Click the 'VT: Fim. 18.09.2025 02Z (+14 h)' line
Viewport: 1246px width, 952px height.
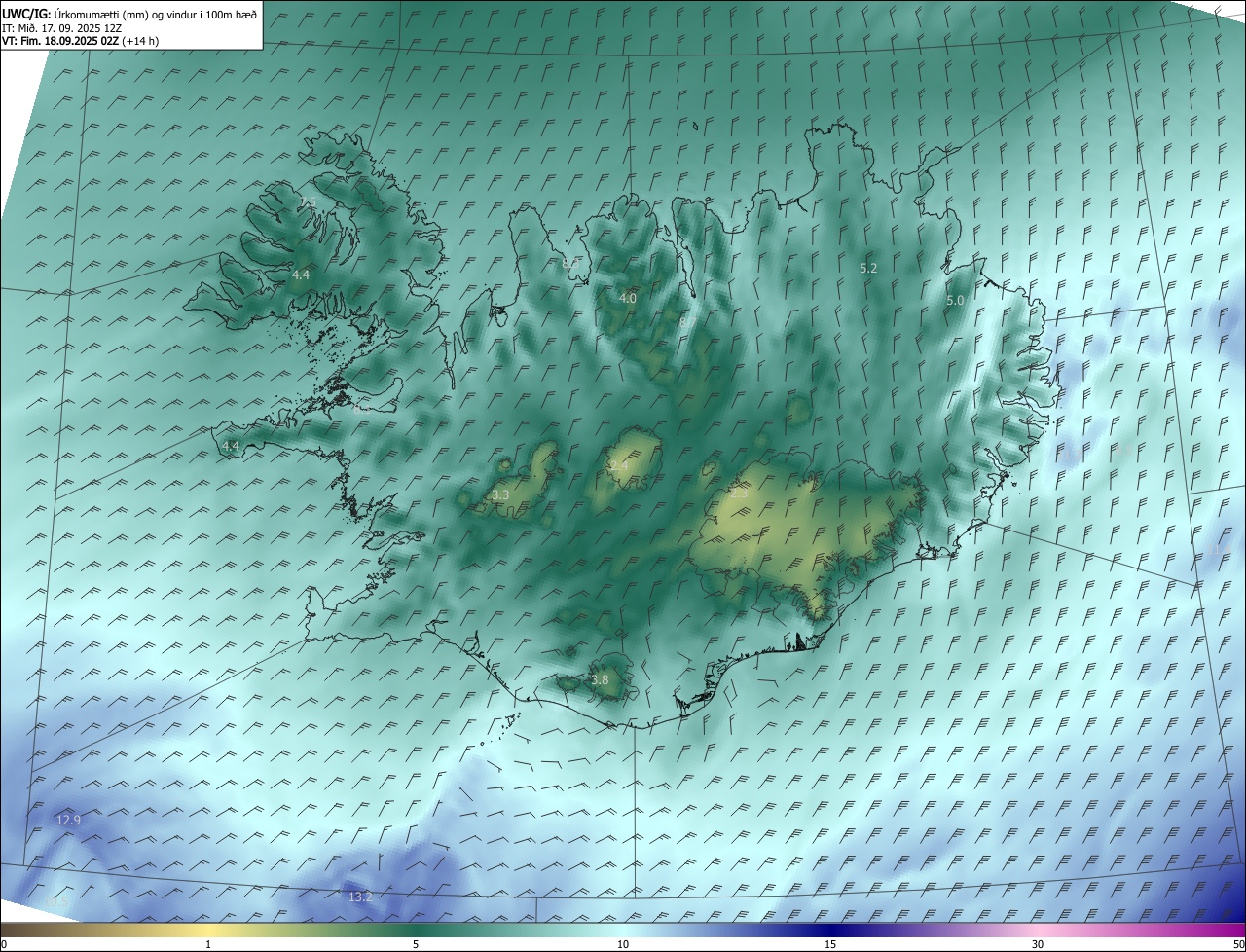80,41
